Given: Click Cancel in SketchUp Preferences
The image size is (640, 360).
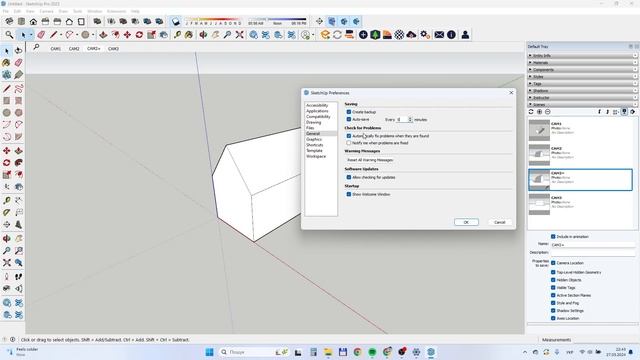Looking at the screenshot, I should (500, 222).
